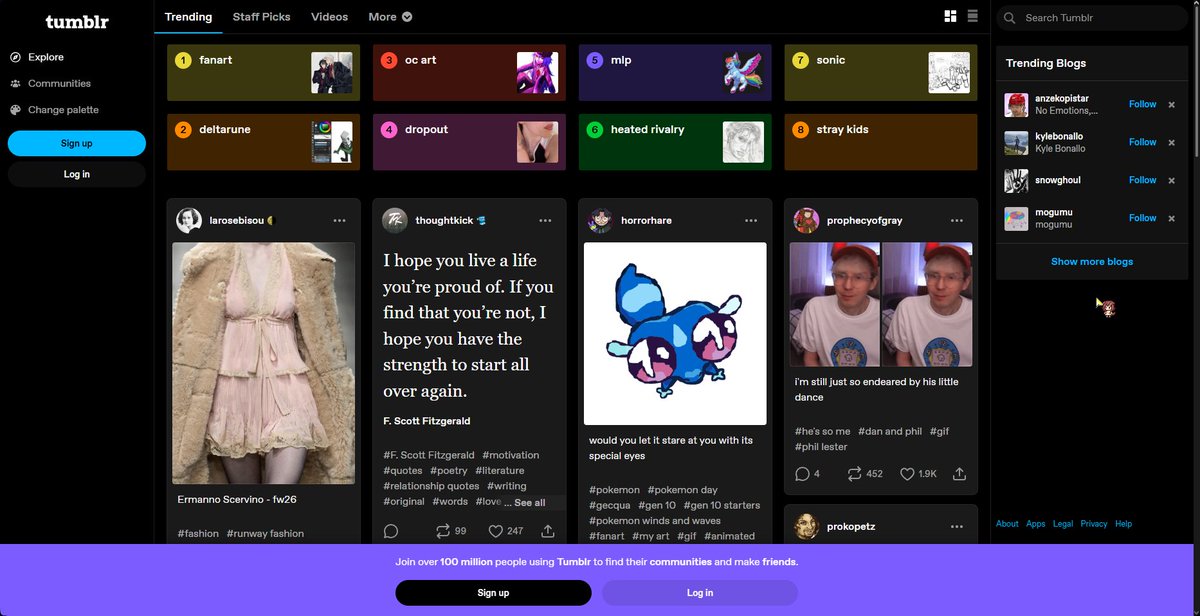Switch to Staff Picks tab
Image resolution: width=1200 pixels, height=616 pixels.
262,17
